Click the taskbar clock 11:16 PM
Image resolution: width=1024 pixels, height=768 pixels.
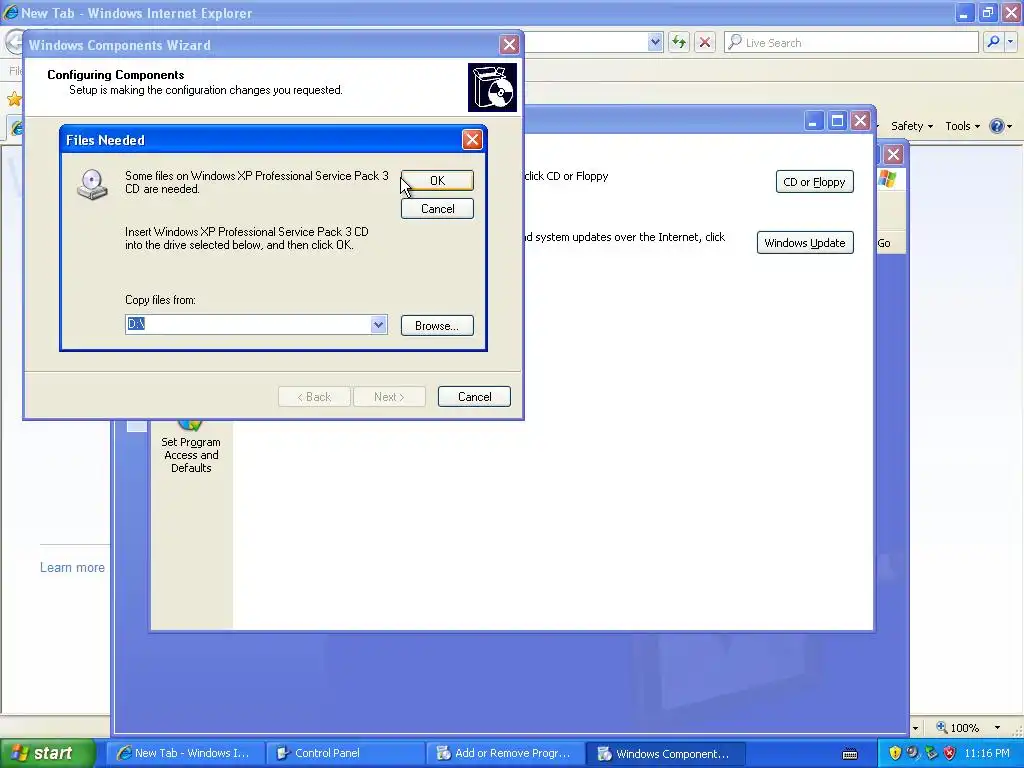pos(987,754)
